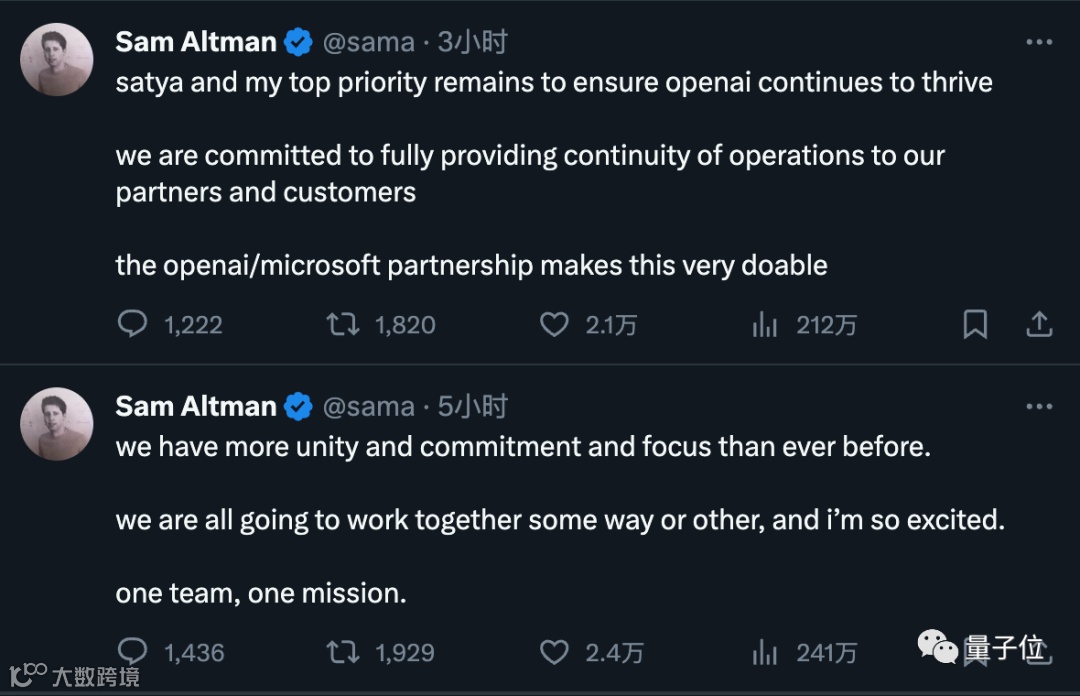Viewport: 1080px width, 696px height.
Task: Reply to the first tweet about satya
Action: click(x=133, y=324)
